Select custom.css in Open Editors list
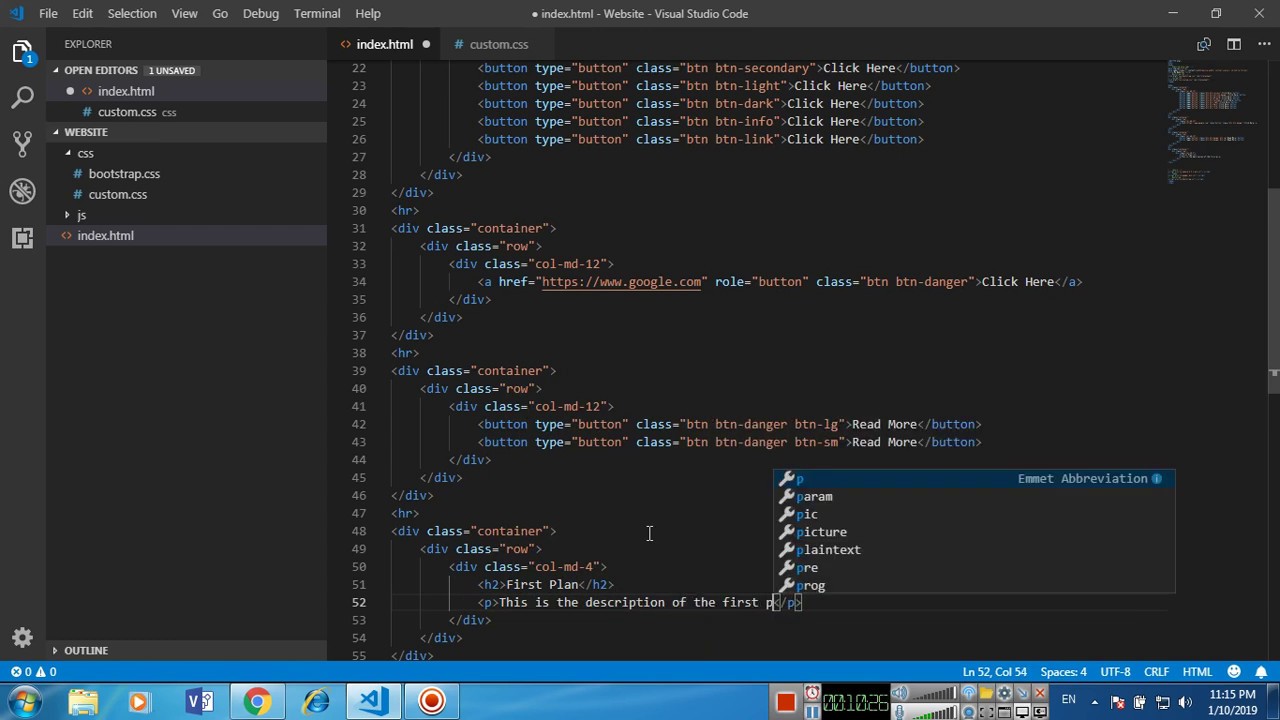This screenshot has width=1280, height=720. click(x=127, y=112)
